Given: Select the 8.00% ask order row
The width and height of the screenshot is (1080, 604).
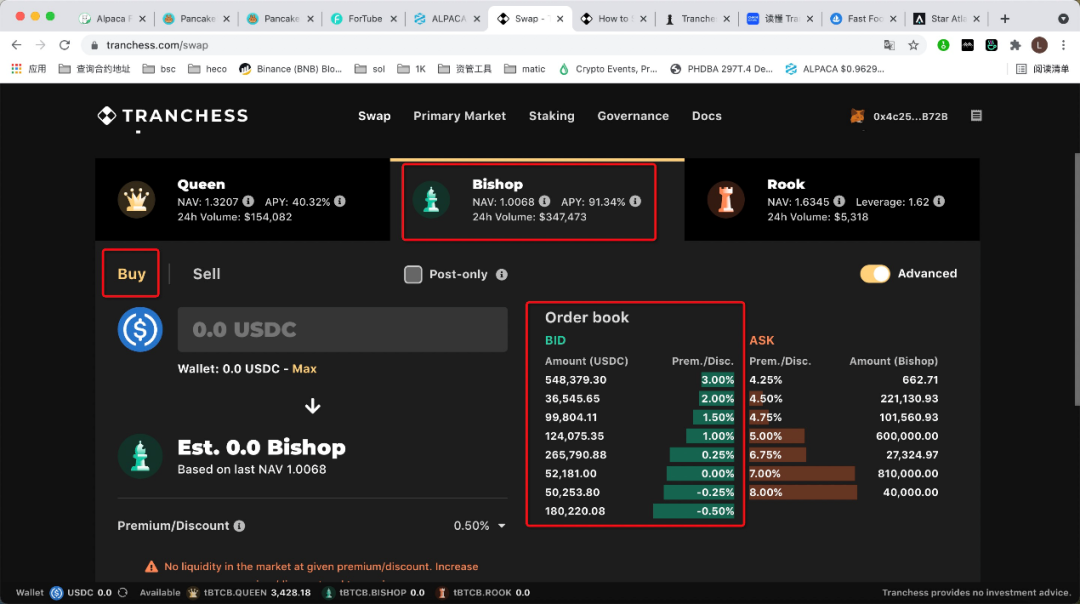Looking at the screenshot, I should (x=844, y=492).
